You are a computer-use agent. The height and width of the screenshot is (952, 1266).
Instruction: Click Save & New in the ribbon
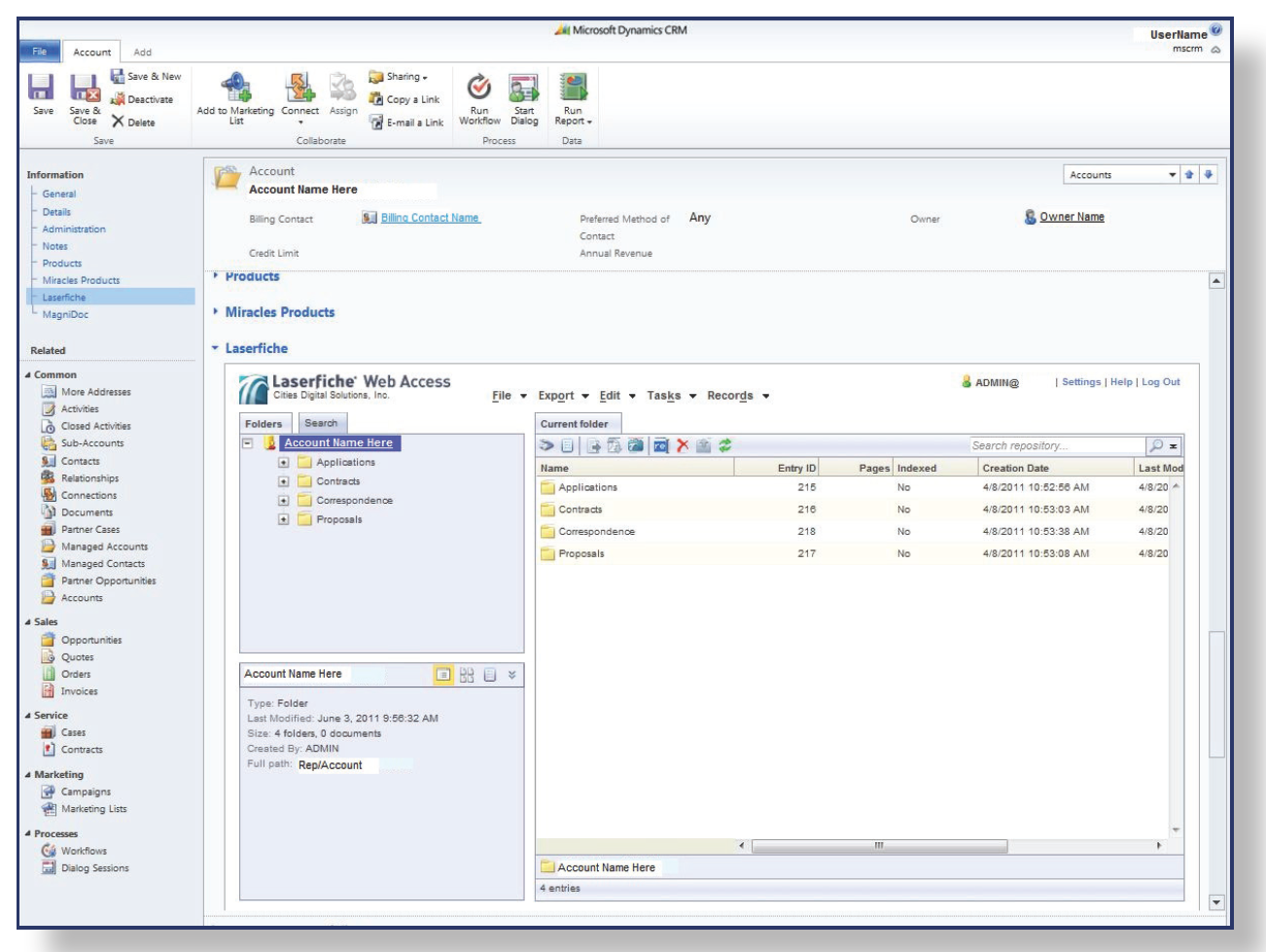[146, 76]
